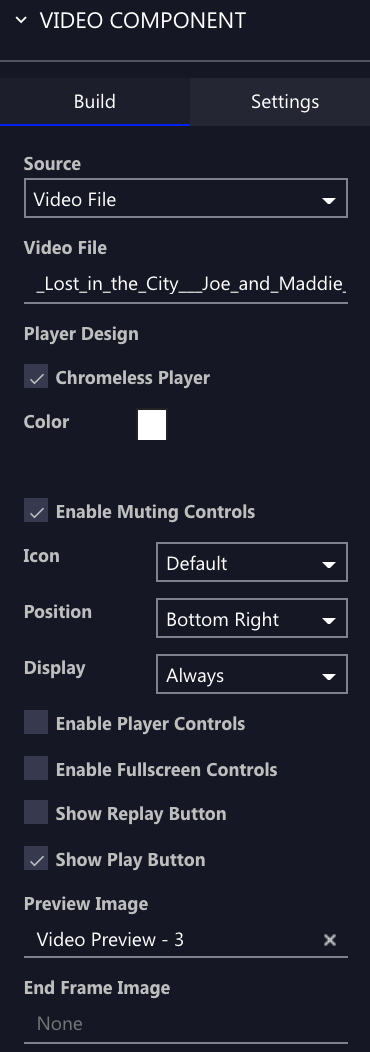This screenshot has width=370, height=1052.
Task: Check the Enable Player Controls box
Action: click(x=36, y=723)
